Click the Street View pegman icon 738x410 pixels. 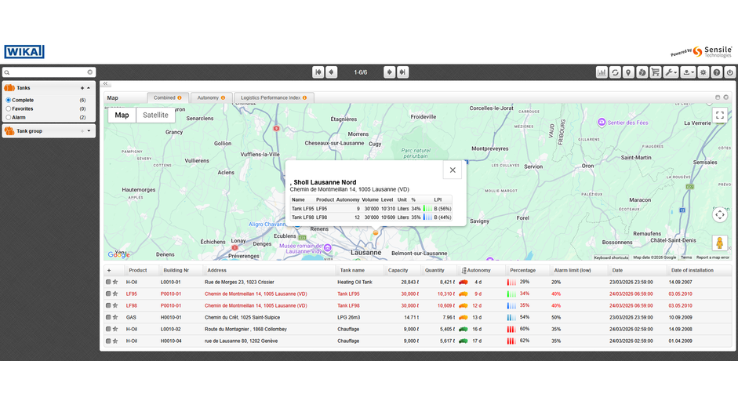pyautogui.click(x=720, y=243)
